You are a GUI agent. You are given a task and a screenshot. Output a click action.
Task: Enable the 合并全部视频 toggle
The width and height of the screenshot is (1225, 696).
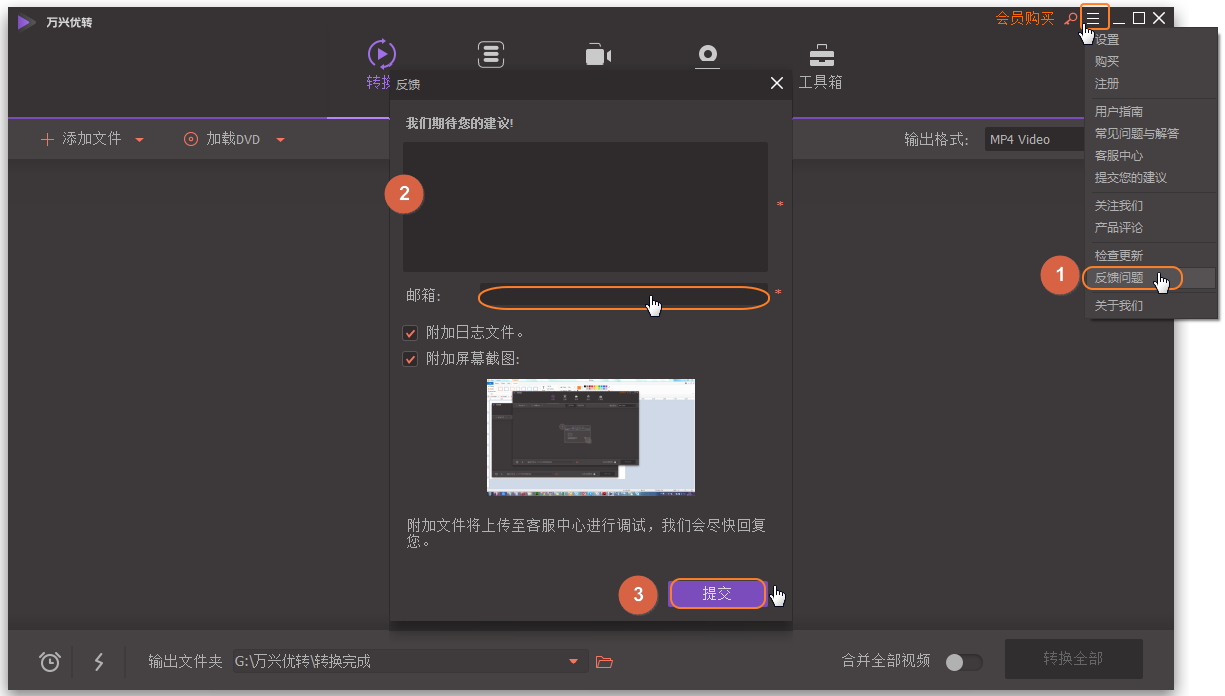[962, 662]
